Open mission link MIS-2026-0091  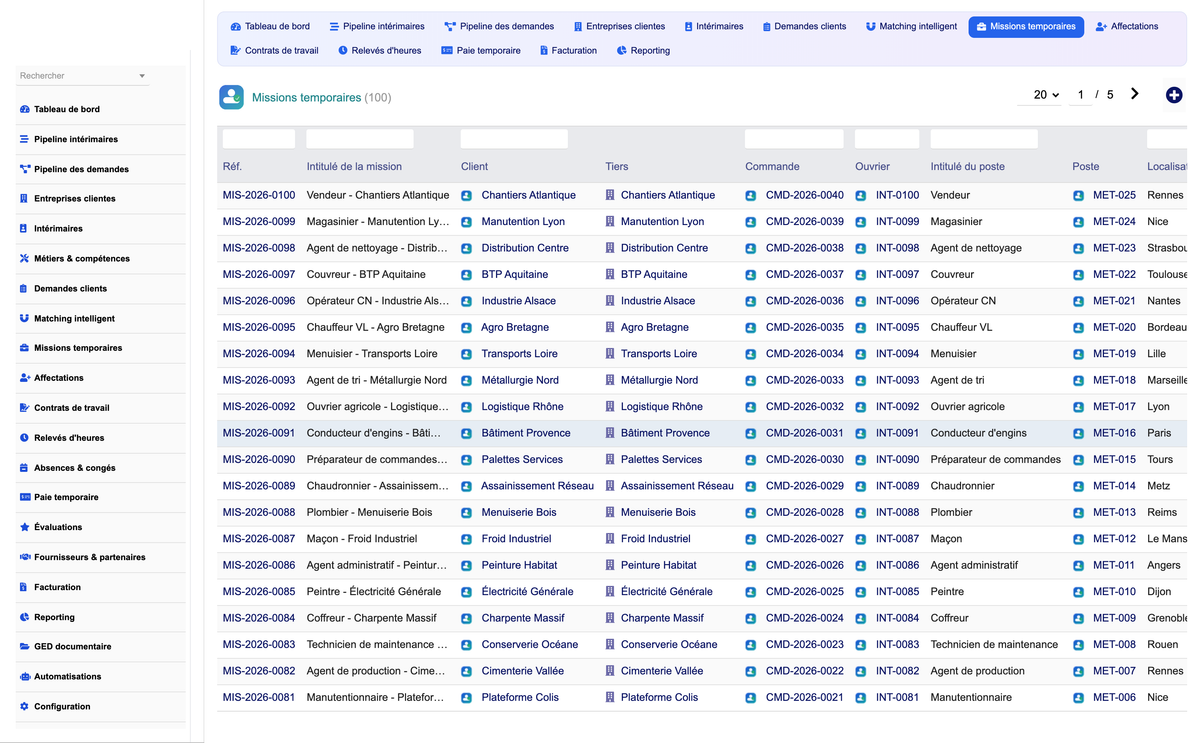(259, 433)
